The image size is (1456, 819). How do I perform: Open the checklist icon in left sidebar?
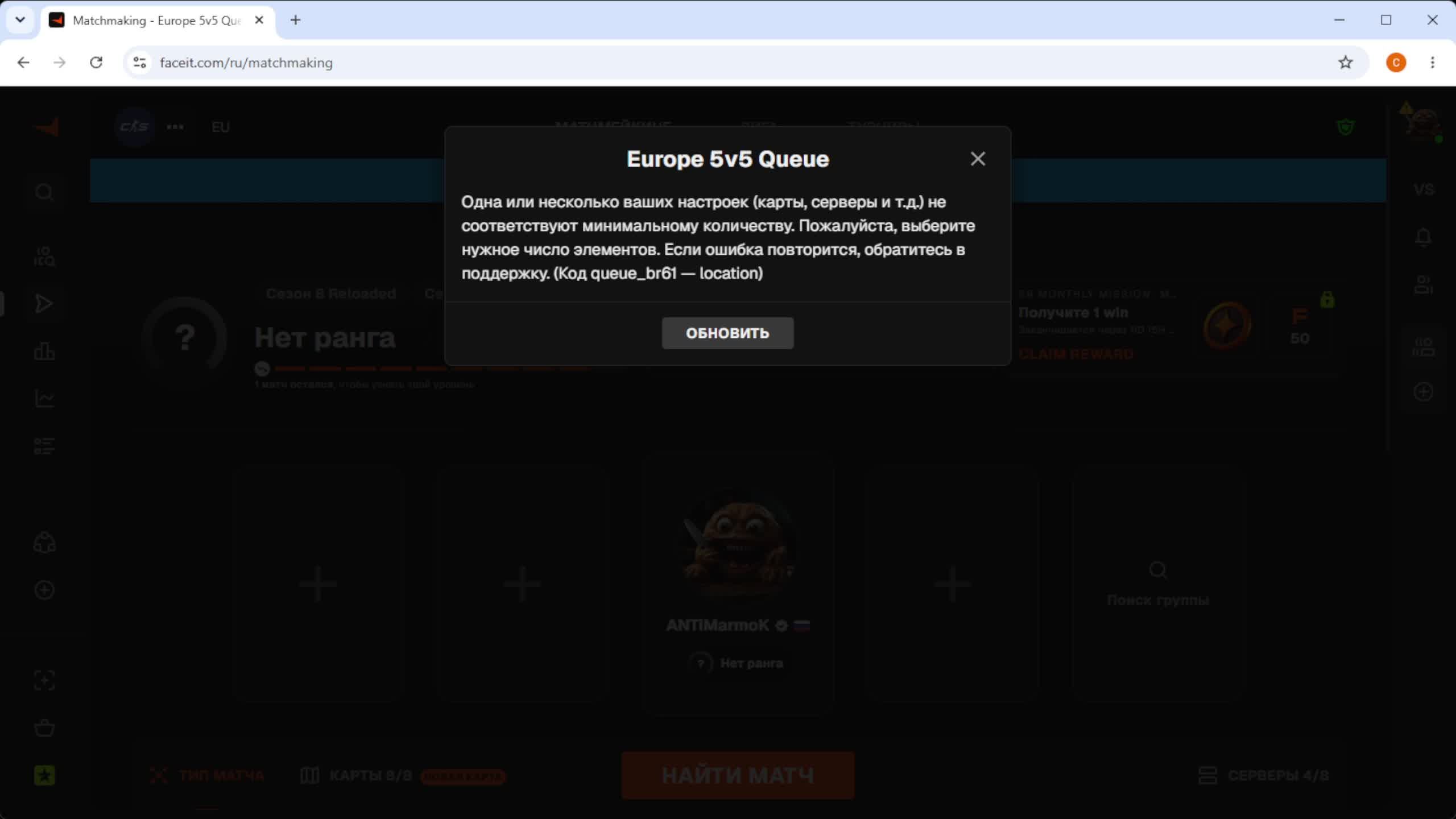pyautogui.click(x=44, y=446)
